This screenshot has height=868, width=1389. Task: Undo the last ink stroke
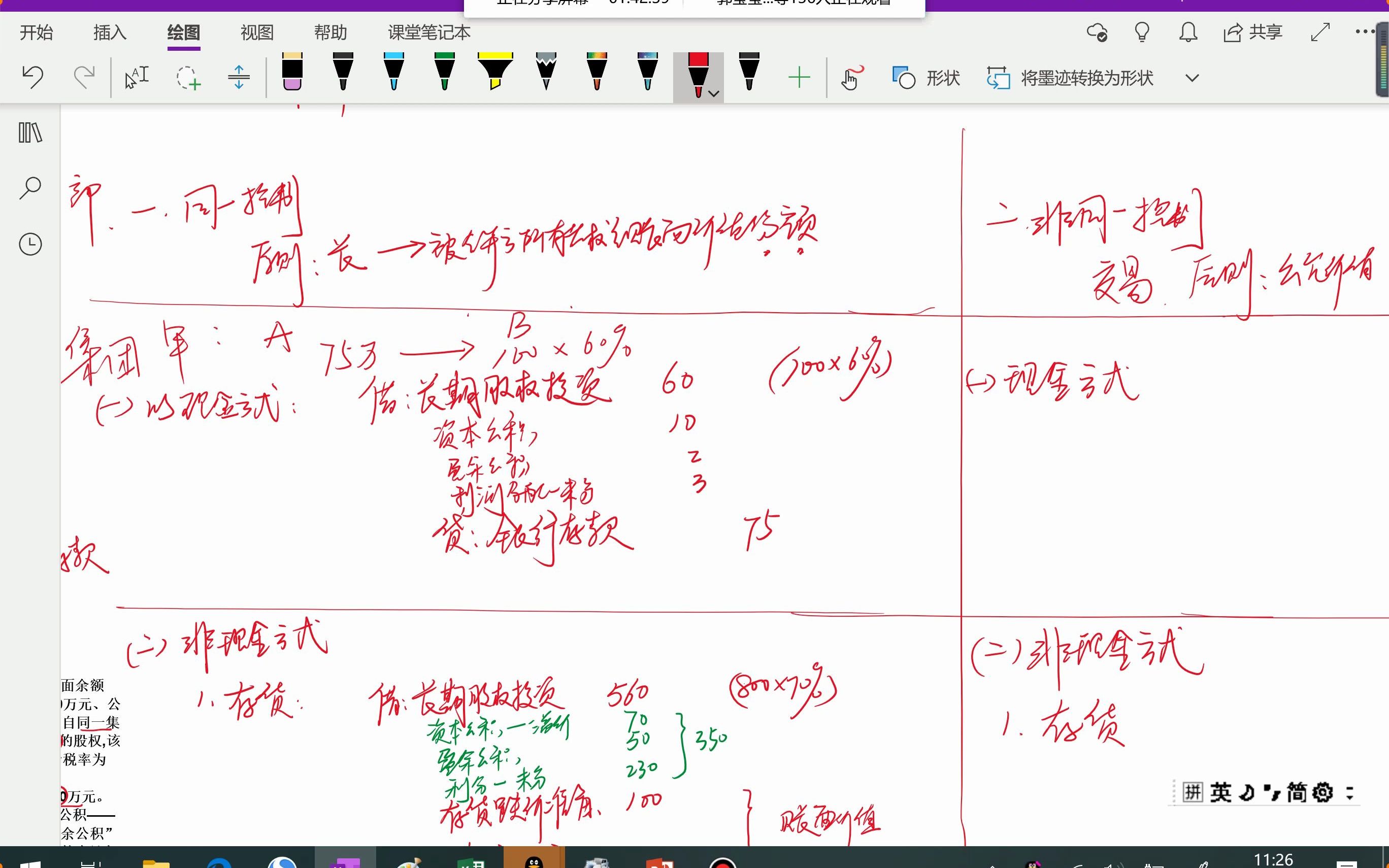click(x=32, y=78)
